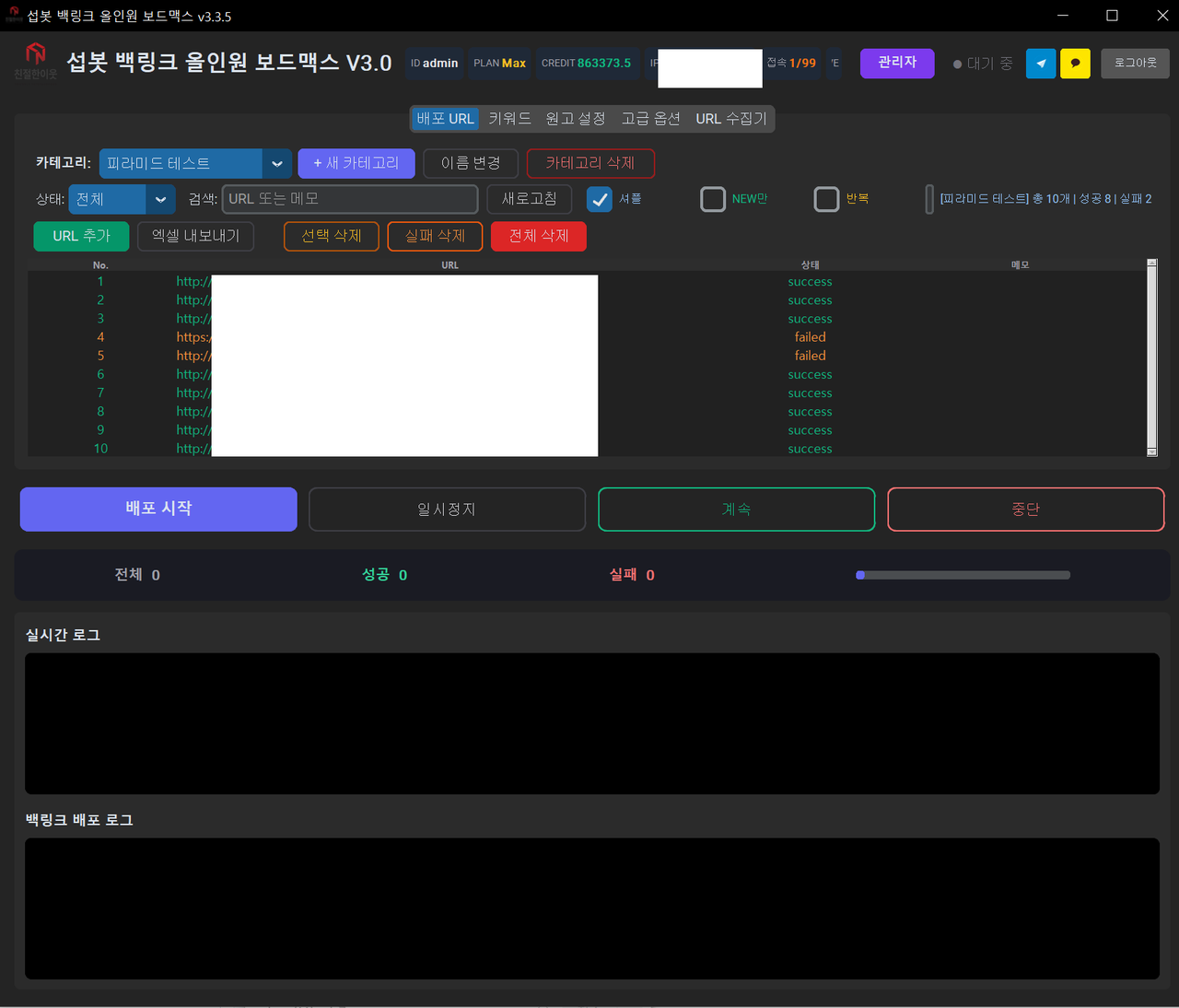Enable the NEW만 checkbox
Image resolution: width=1179 pixels, height=1008 pixels.
point(713,199)
